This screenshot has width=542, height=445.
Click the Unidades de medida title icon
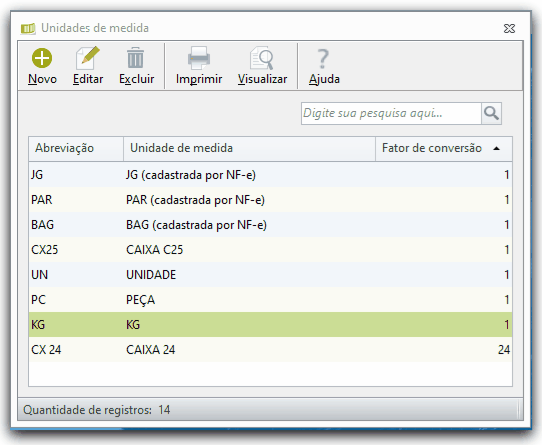[x=28, y=28]
